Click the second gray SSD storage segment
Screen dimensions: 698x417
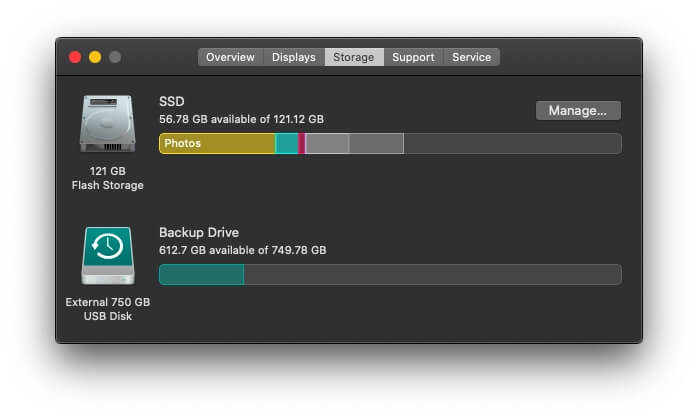(376, 144)
